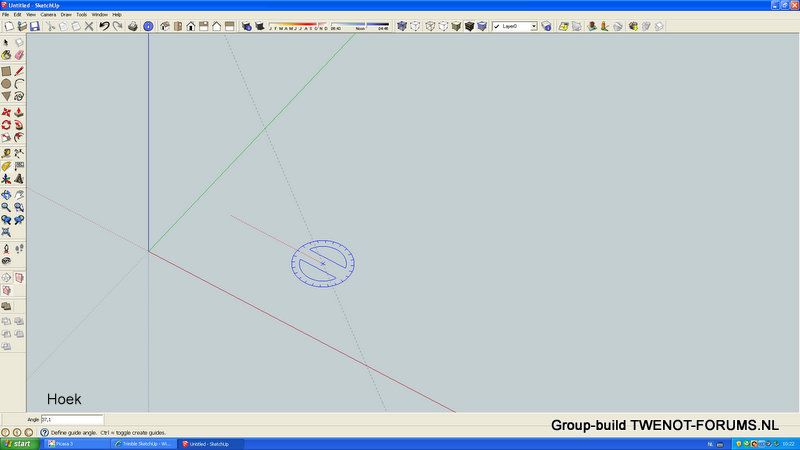Click the Open file toolbar icon

point(22,26)
